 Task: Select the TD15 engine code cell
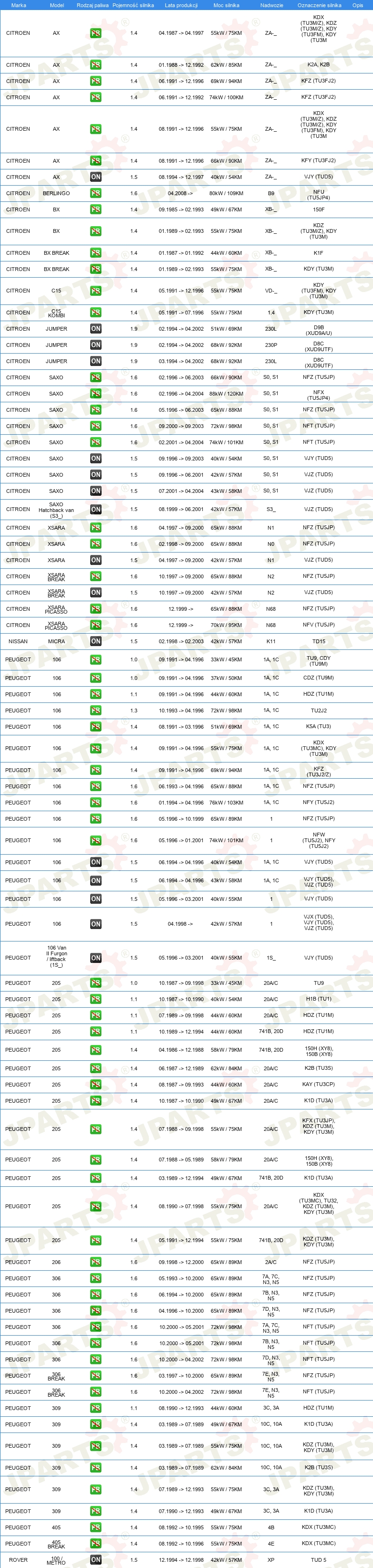[x=319, y=642]
